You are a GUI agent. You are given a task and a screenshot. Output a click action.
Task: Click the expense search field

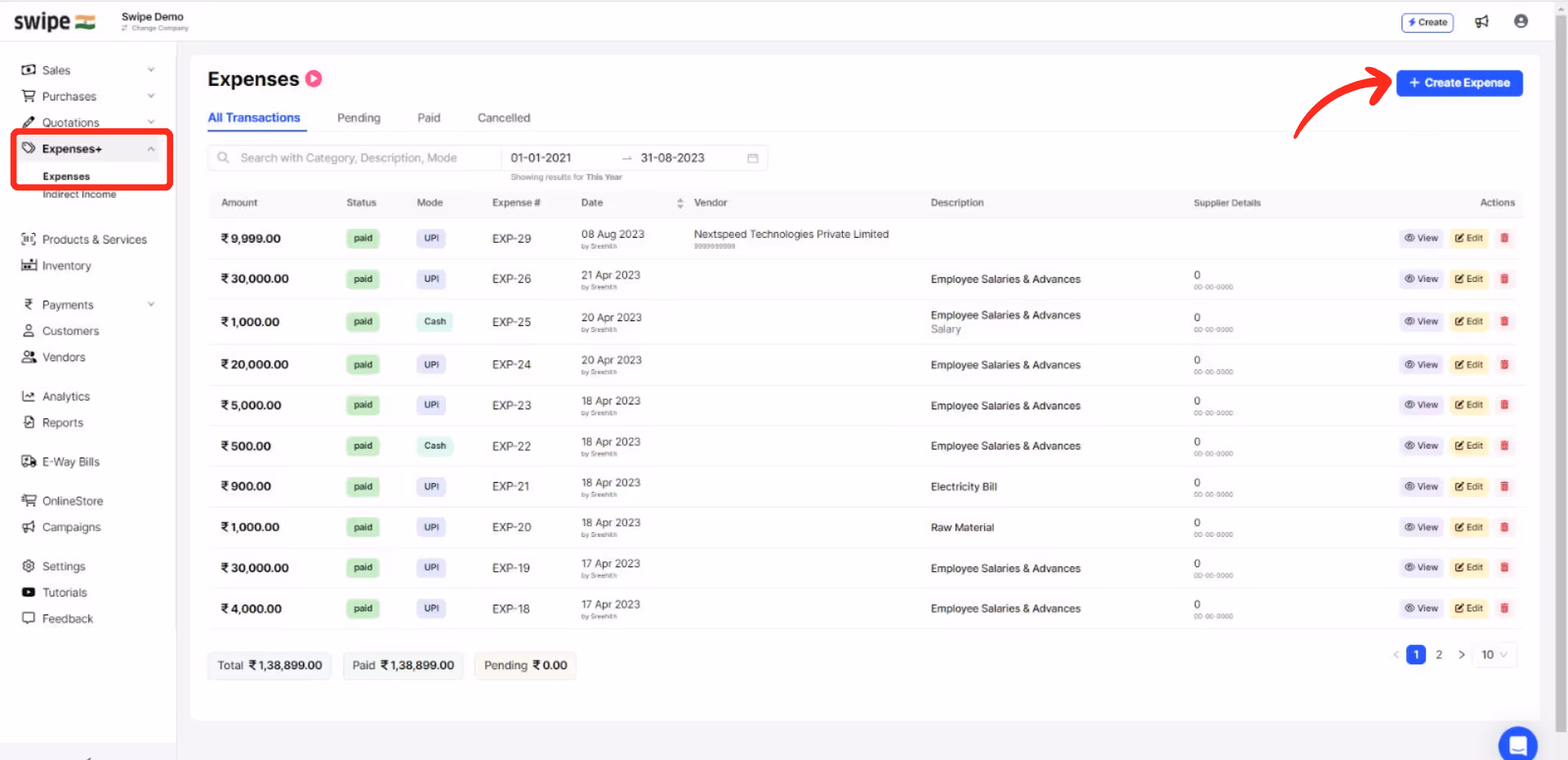(354, 159)
